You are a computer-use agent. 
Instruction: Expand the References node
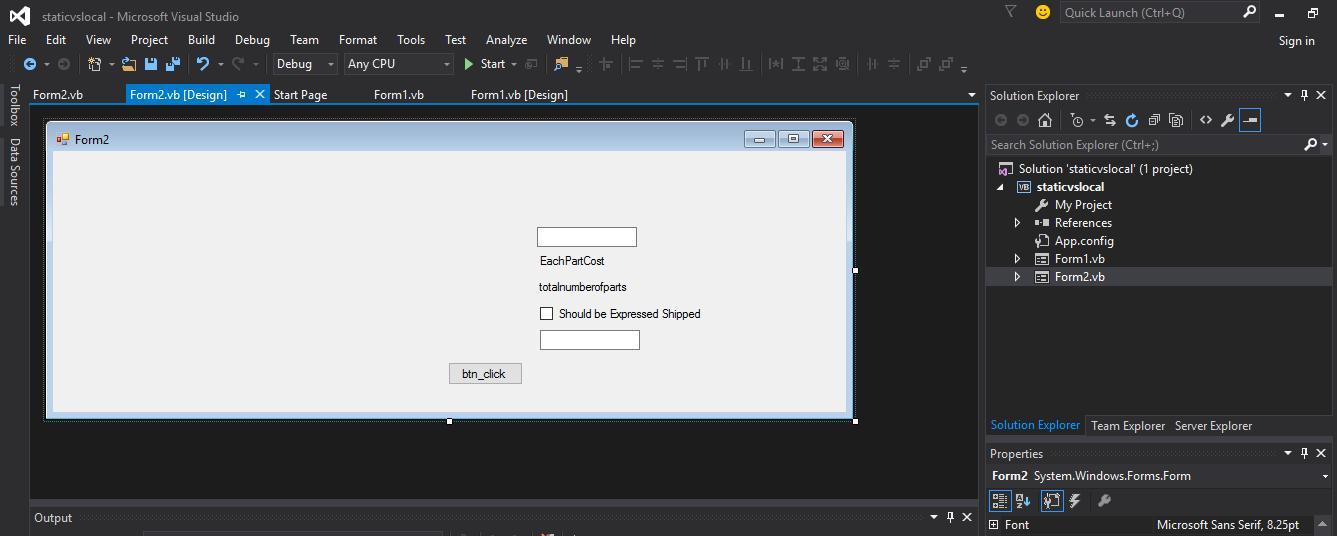point(1018,223)
